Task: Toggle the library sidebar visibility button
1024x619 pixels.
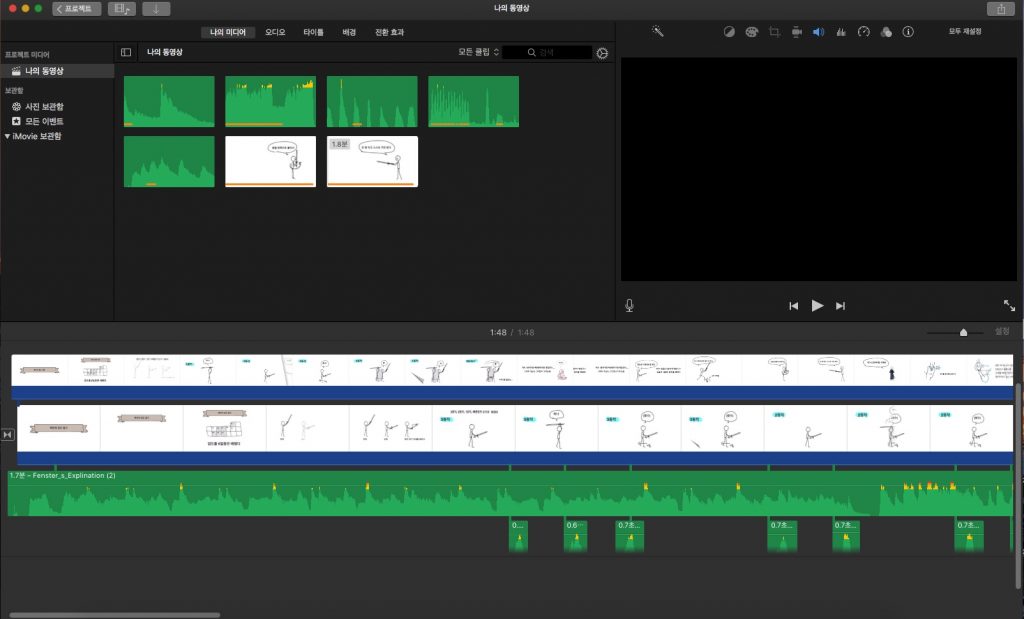Action: (126, 52)
